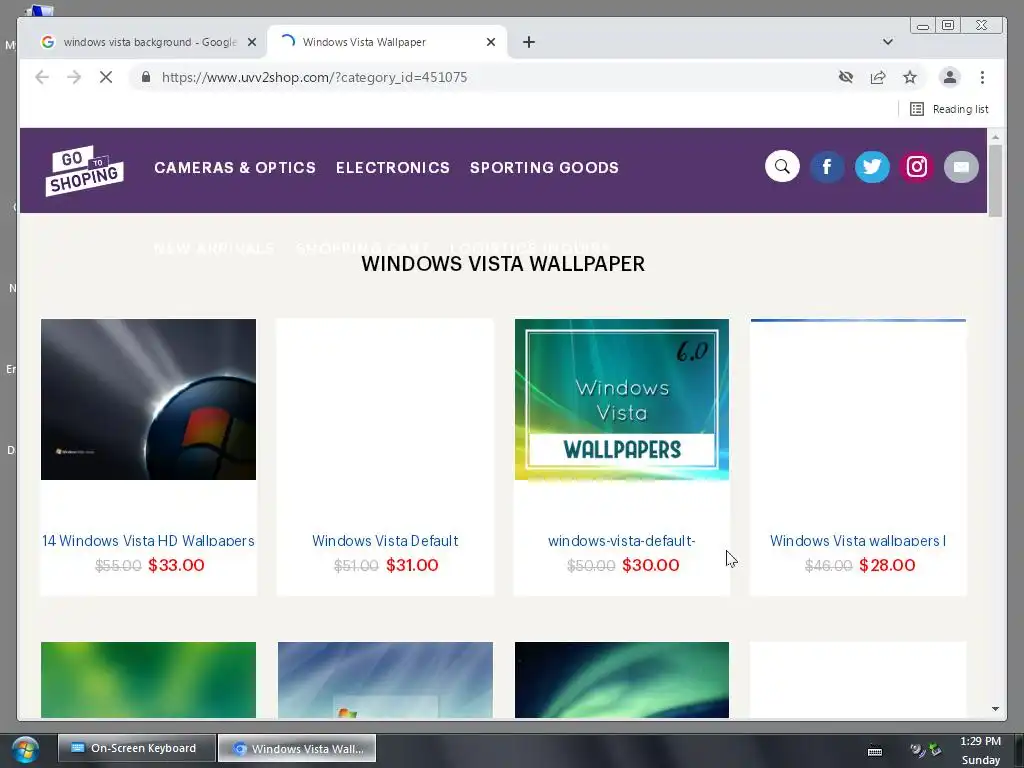
Task: Open the Instagram social icon
Action: pos(916,167)
